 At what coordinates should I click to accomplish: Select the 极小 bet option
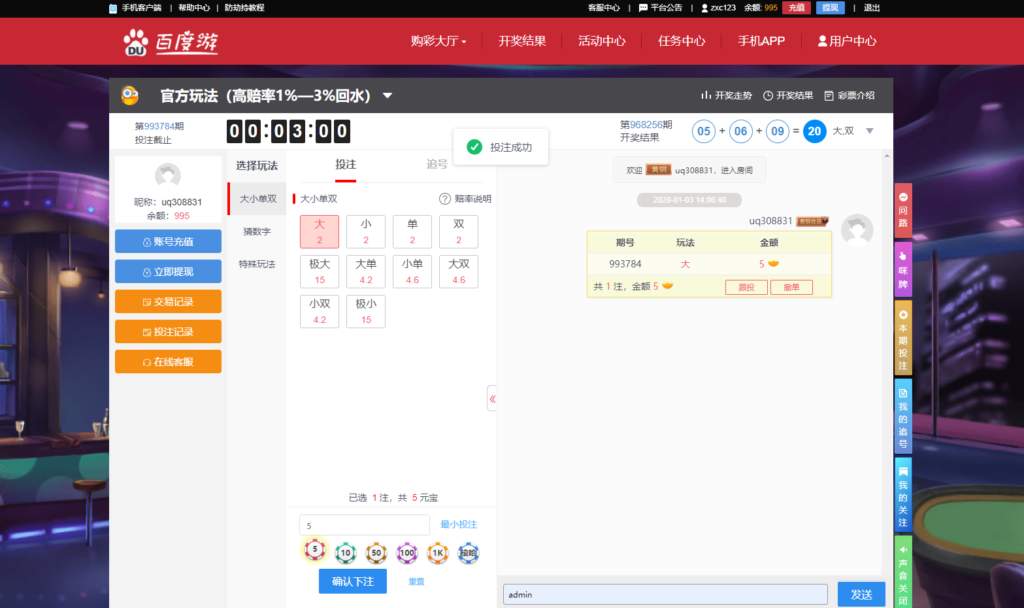[366, 311]
